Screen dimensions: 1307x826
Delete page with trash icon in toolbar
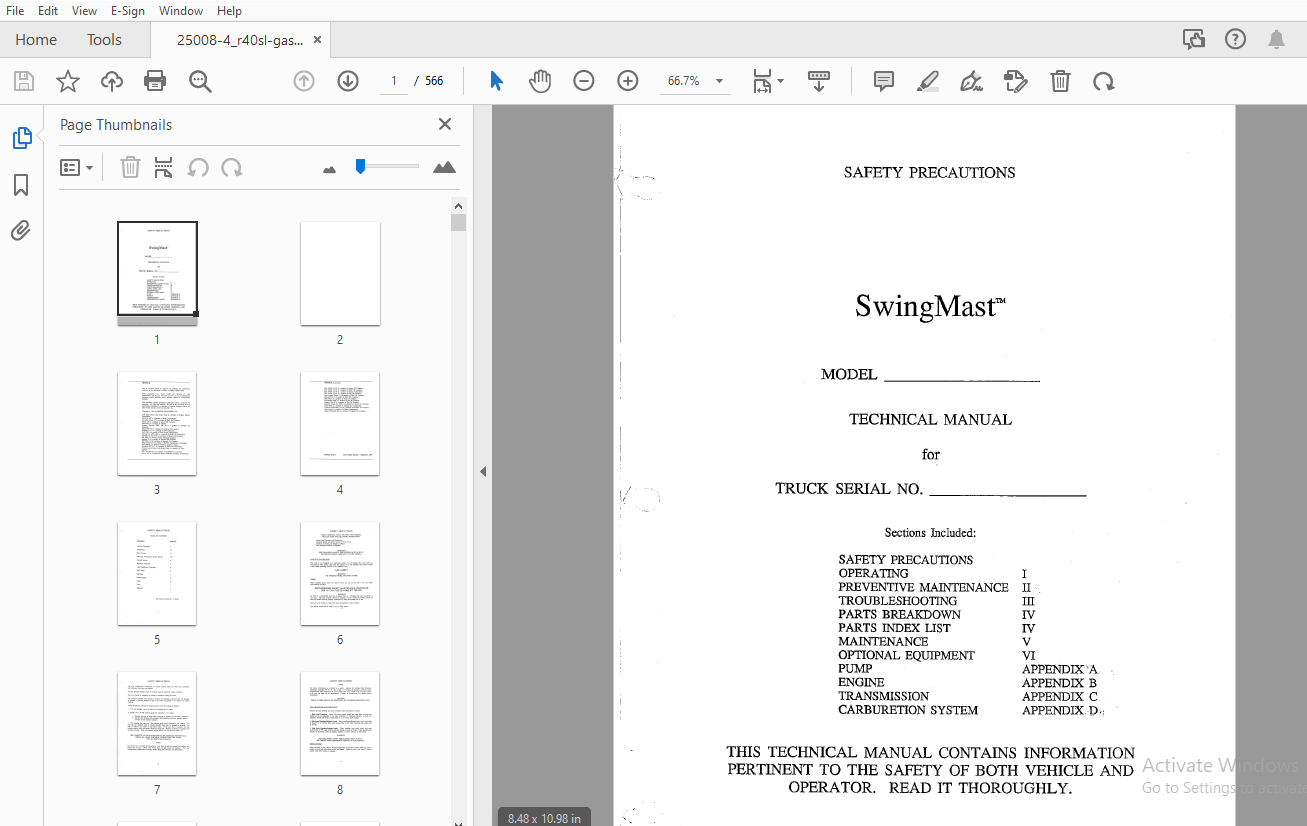[1060, 81]
